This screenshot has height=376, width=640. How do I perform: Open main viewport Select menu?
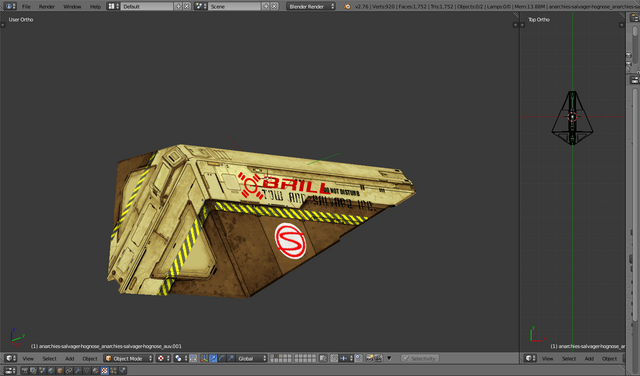tap(49, 359)
